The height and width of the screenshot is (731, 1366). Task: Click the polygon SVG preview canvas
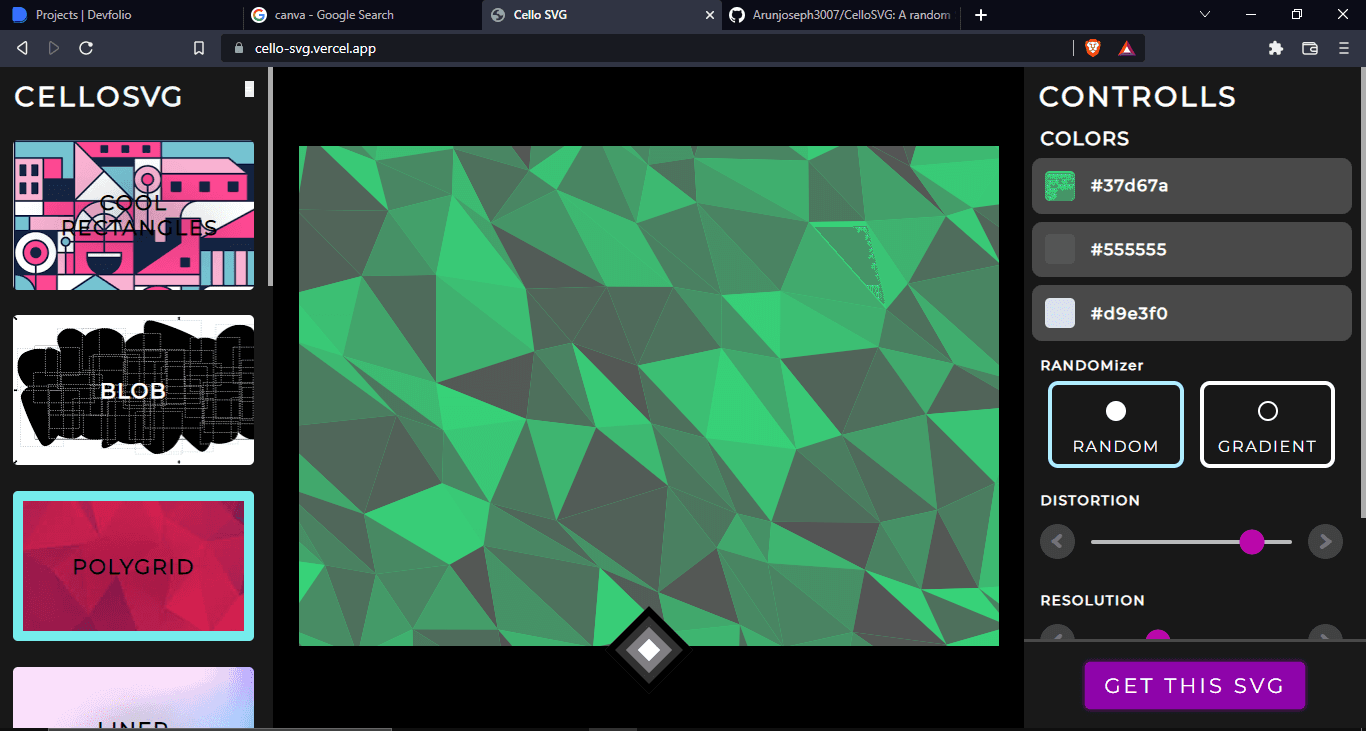tap(649, 396)
